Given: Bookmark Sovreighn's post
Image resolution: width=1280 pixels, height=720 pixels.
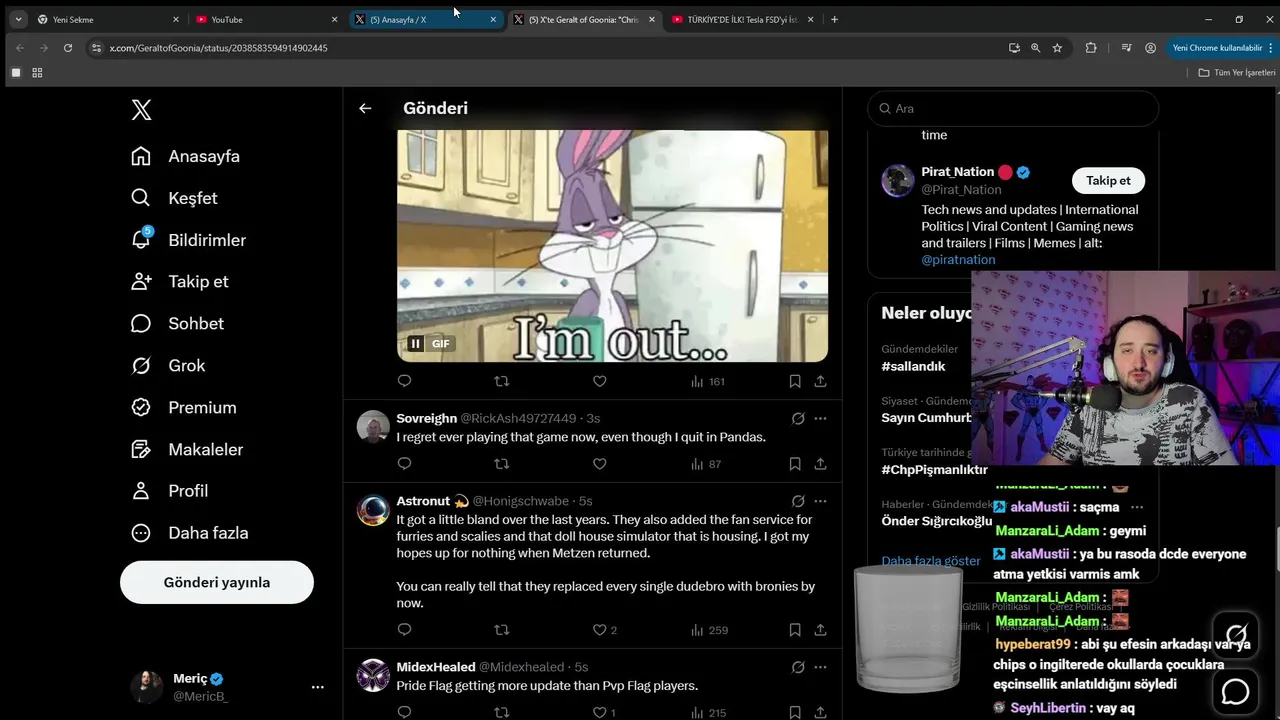Looking at the screenshot, I should pos(795,464).
